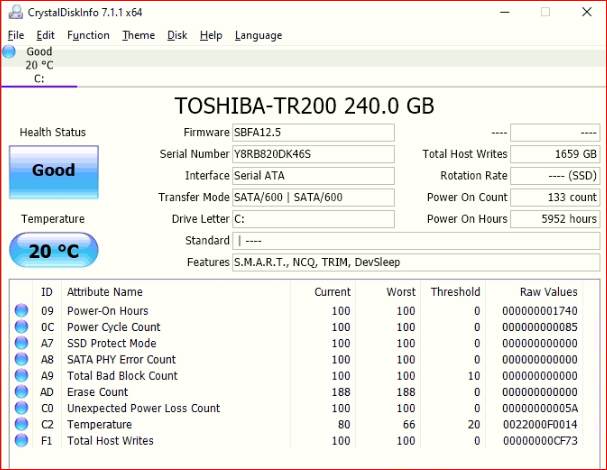The width and height of the screenshot is (607, 470).
Task: Click status orb beside SSD Protect Mode
Action: coord(21,343)
